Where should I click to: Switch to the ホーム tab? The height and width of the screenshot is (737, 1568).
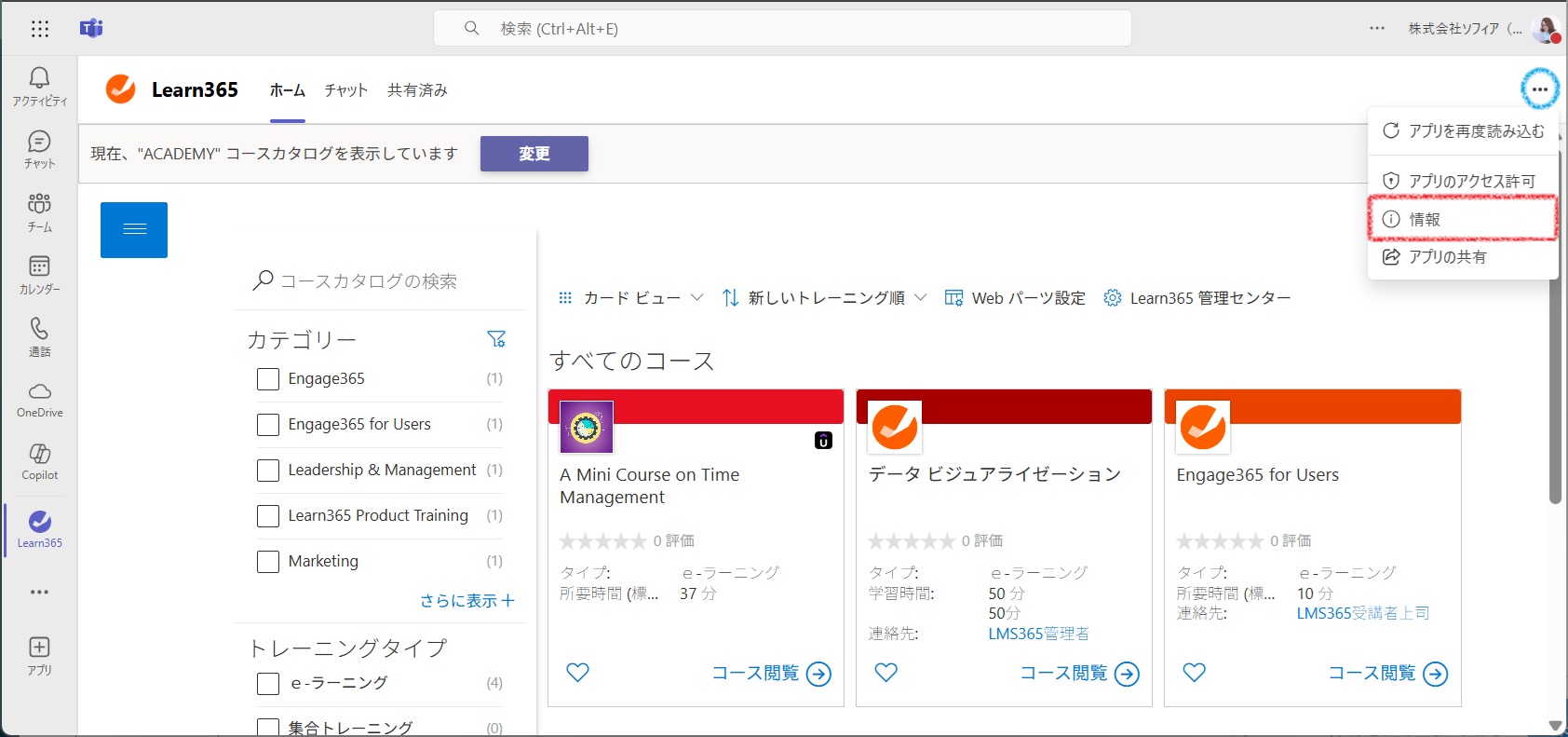coord(288,90)
